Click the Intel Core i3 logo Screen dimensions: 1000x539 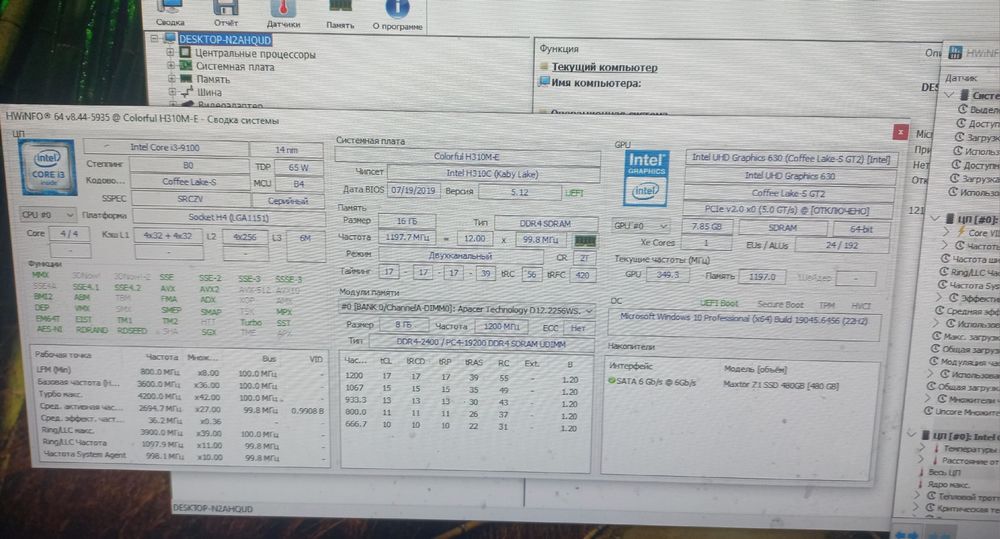48,168
